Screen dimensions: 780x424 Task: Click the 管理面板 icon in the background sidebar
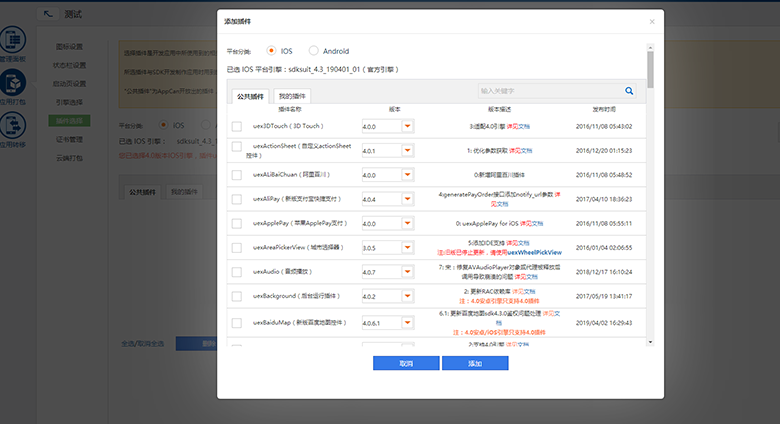13,39
